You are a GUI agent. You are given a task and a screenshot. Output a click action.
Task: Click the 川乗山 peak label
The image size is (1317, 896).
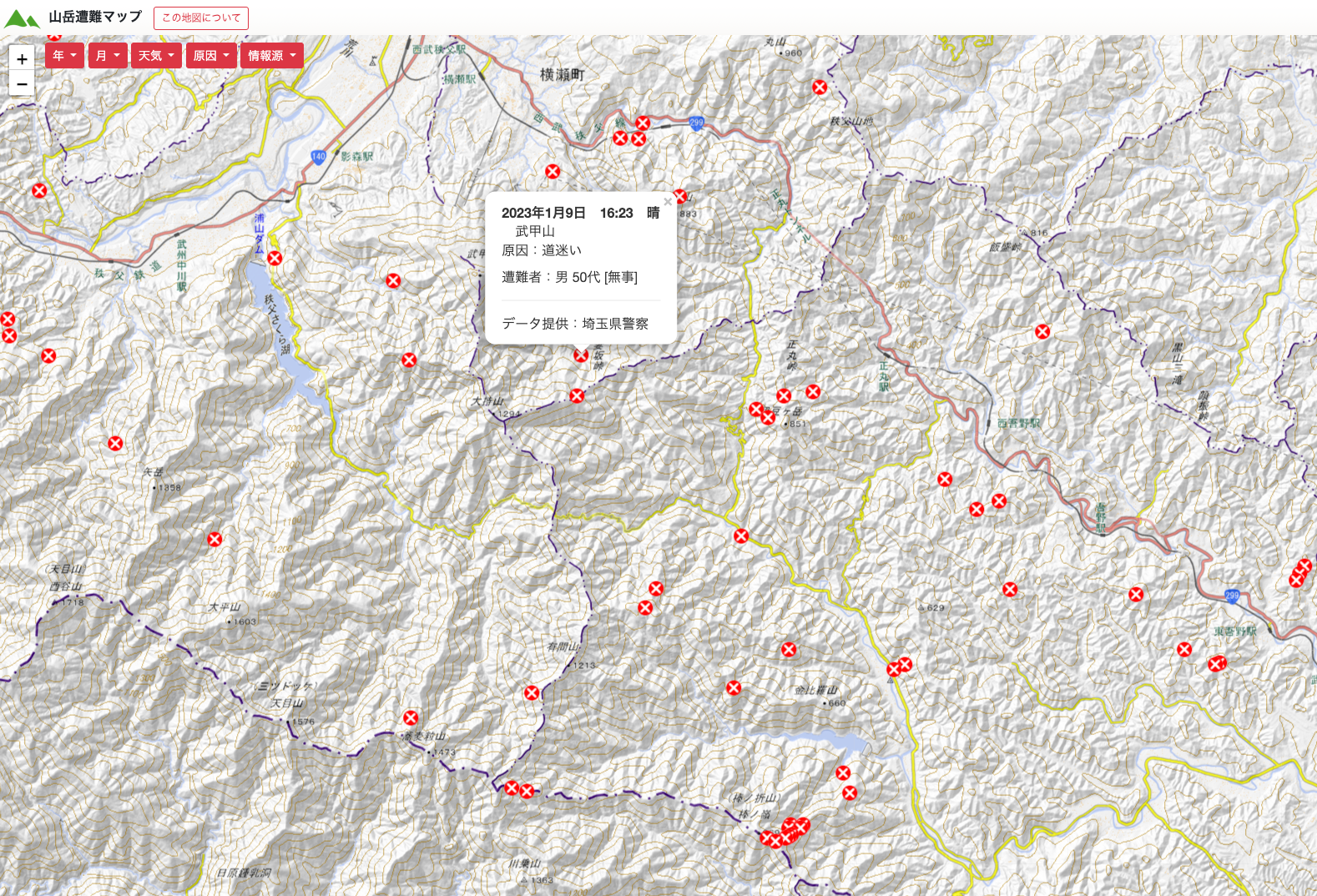pyautogui.click(x=525, y=864)
